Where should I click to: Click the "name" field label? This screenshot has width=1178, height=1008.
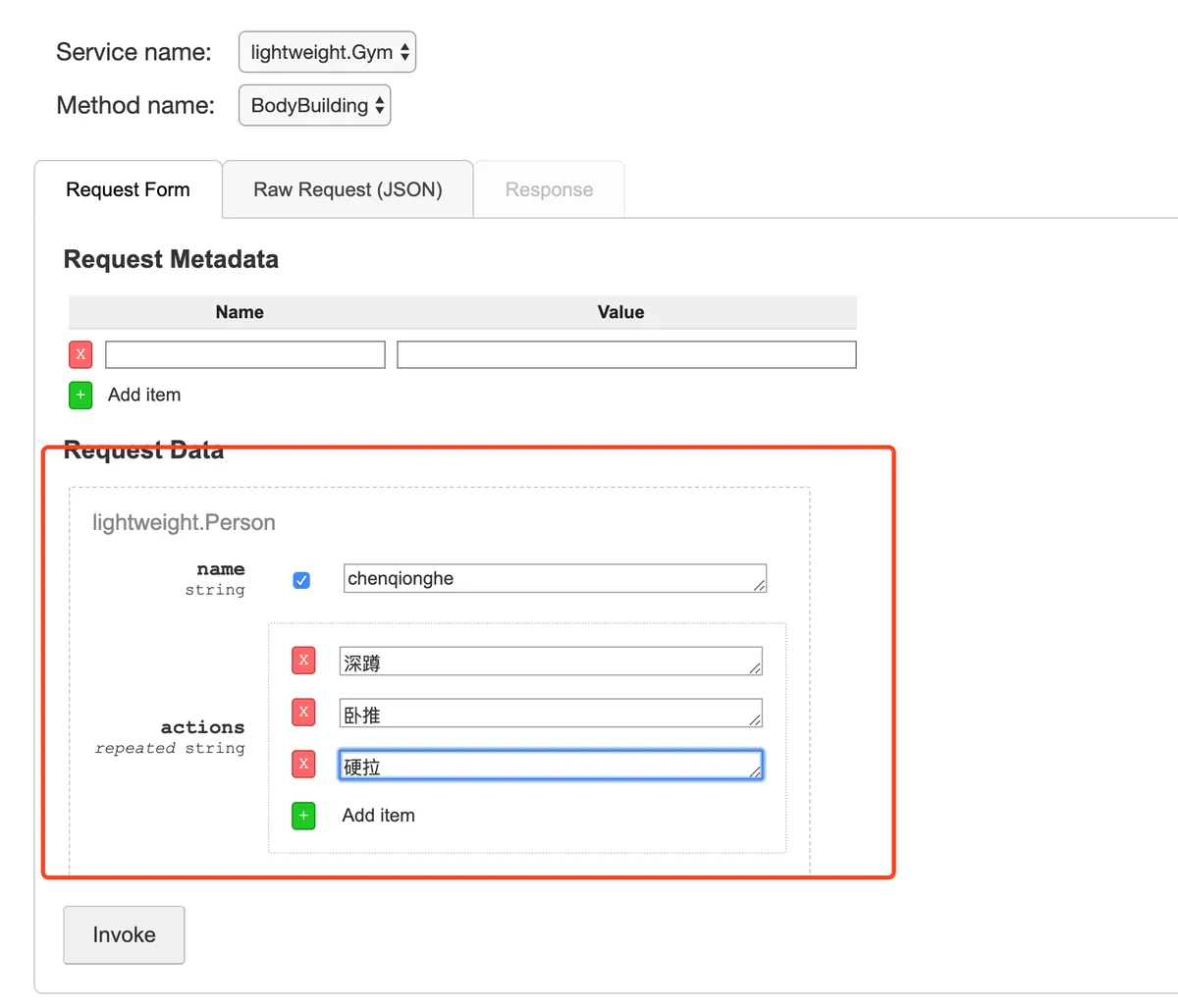click(220, 569)
